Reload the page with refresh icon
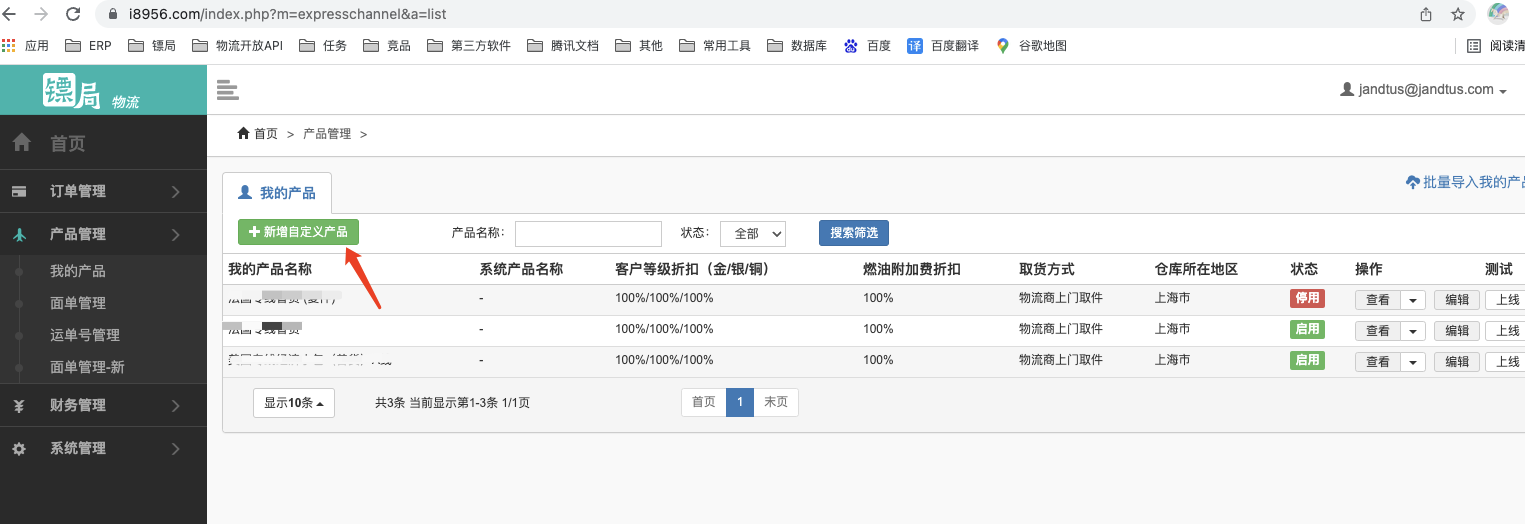1525x524 pixels. coord(73,14)
